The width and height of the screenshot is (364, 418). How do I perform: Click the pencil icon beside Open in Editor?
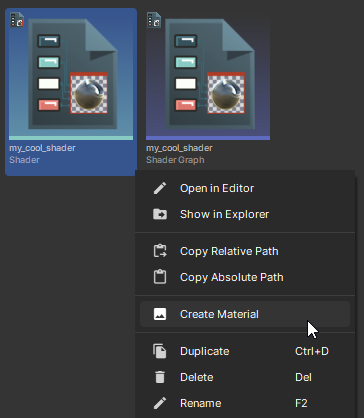160,188
